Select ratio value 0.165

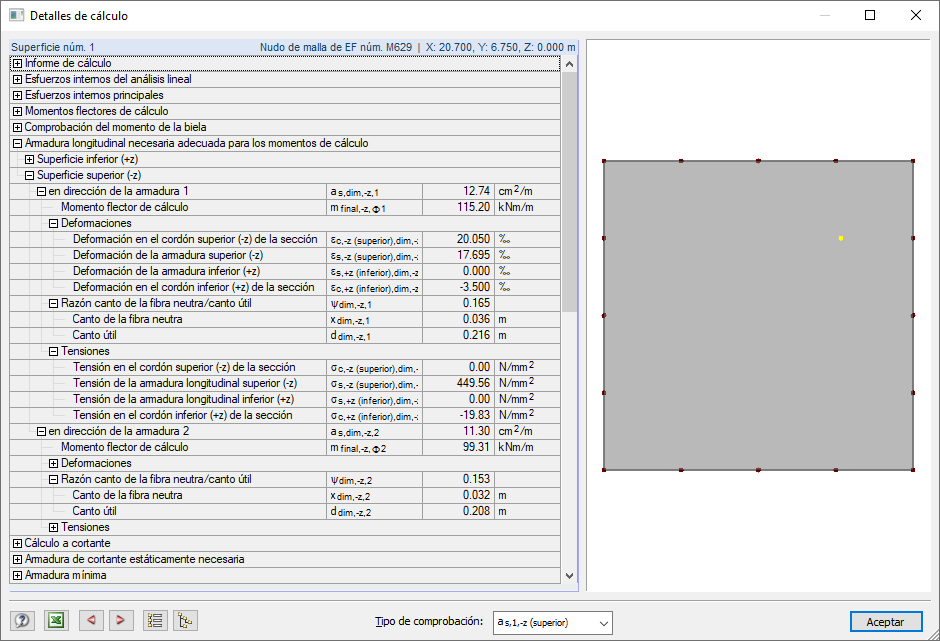[x=458, y=303]
